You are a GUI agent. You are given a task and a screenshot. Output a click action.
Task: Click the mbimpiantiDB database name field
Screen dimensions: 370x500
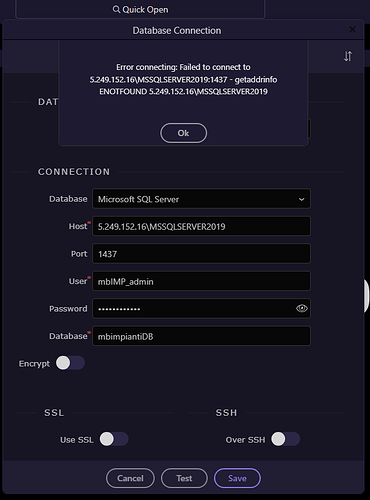pos(201,336)
